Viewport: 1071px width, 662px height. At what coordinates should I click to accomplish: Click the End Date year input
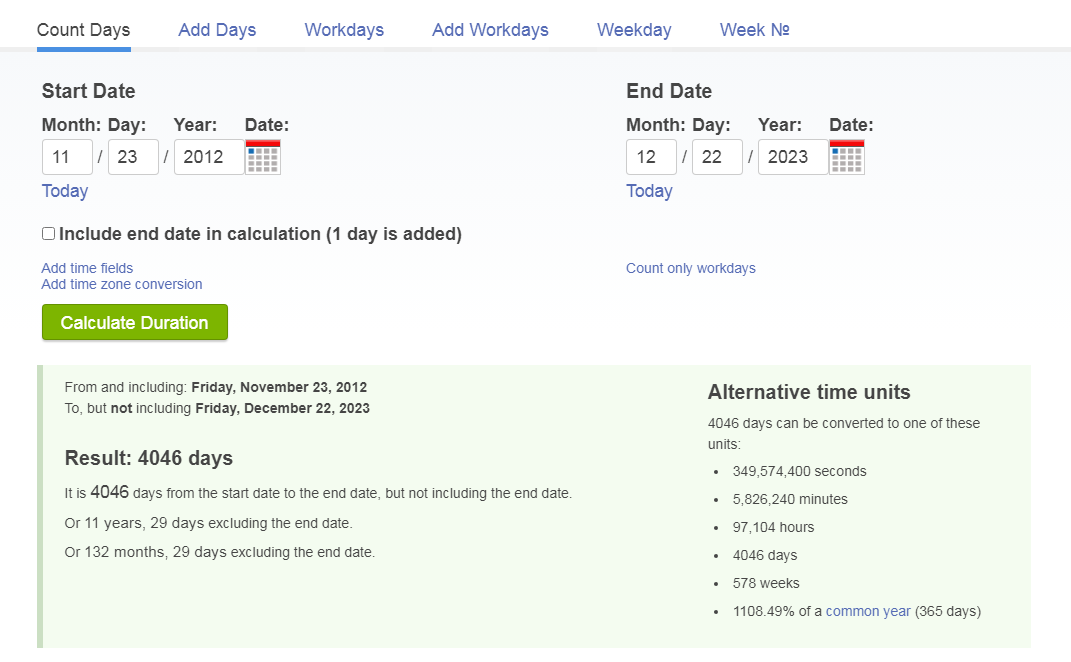793,157
